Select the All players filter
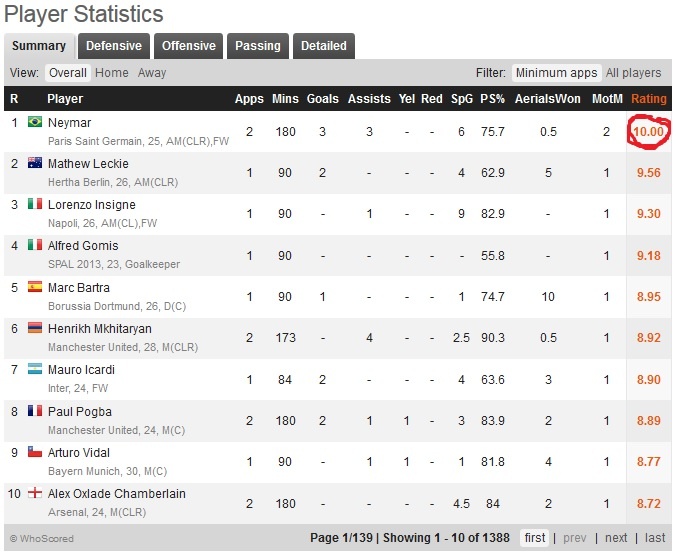Screen dimensions: 676x555 pos(633,73)
